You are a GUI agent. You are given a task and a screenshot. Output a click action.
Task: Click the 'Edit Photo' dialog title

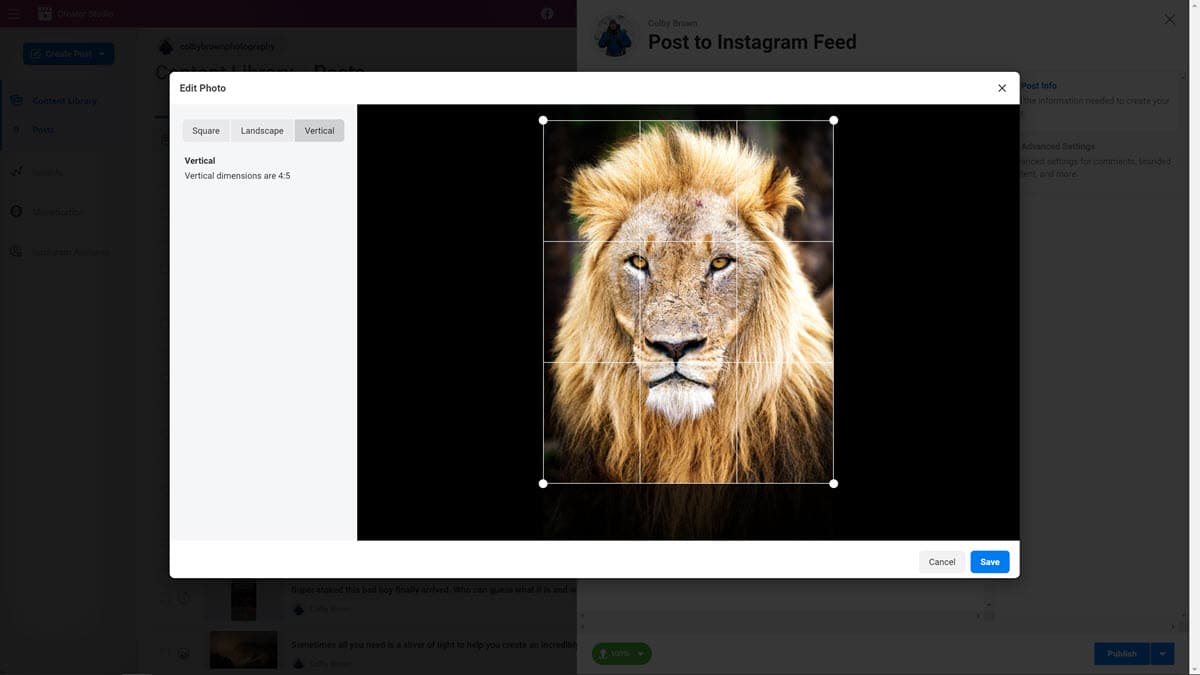203,88
